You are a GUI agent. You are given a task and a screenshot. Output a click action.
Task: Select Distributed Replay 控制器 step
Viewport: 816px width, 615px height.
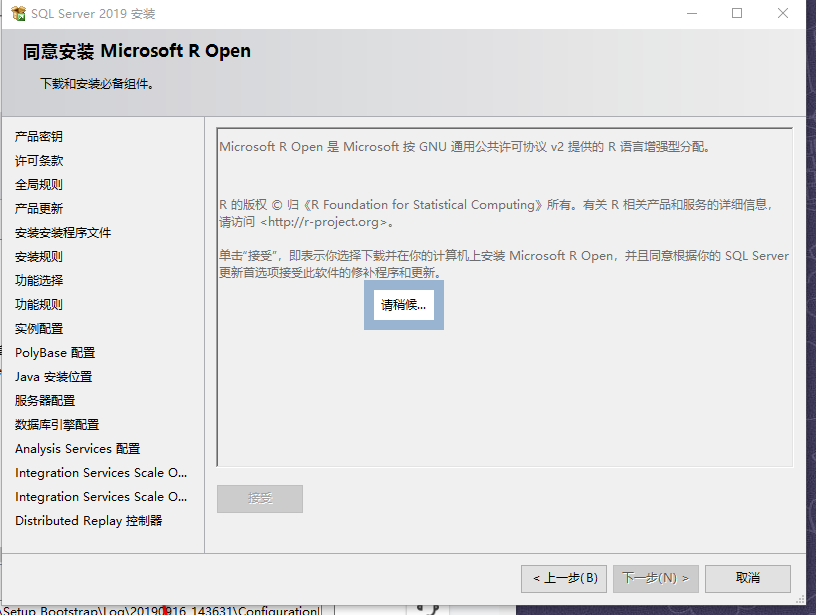tap(88, 521)
